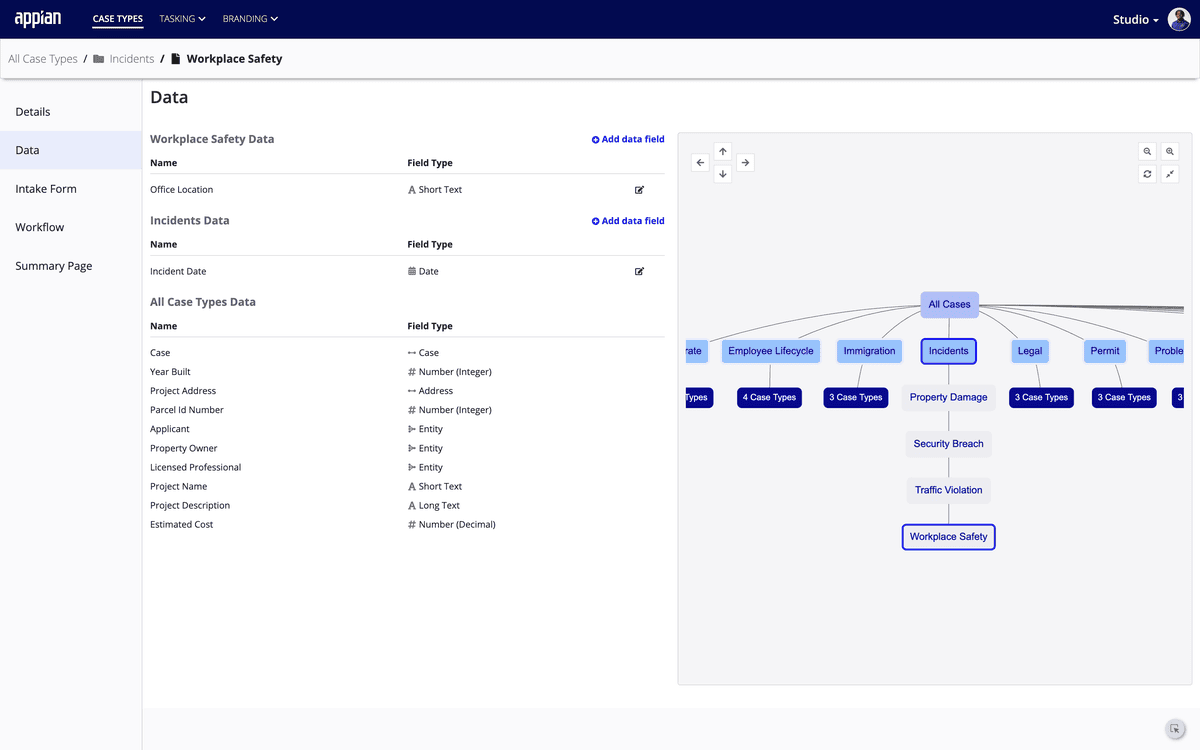Open the Workflow side tab

click(40, 227)
